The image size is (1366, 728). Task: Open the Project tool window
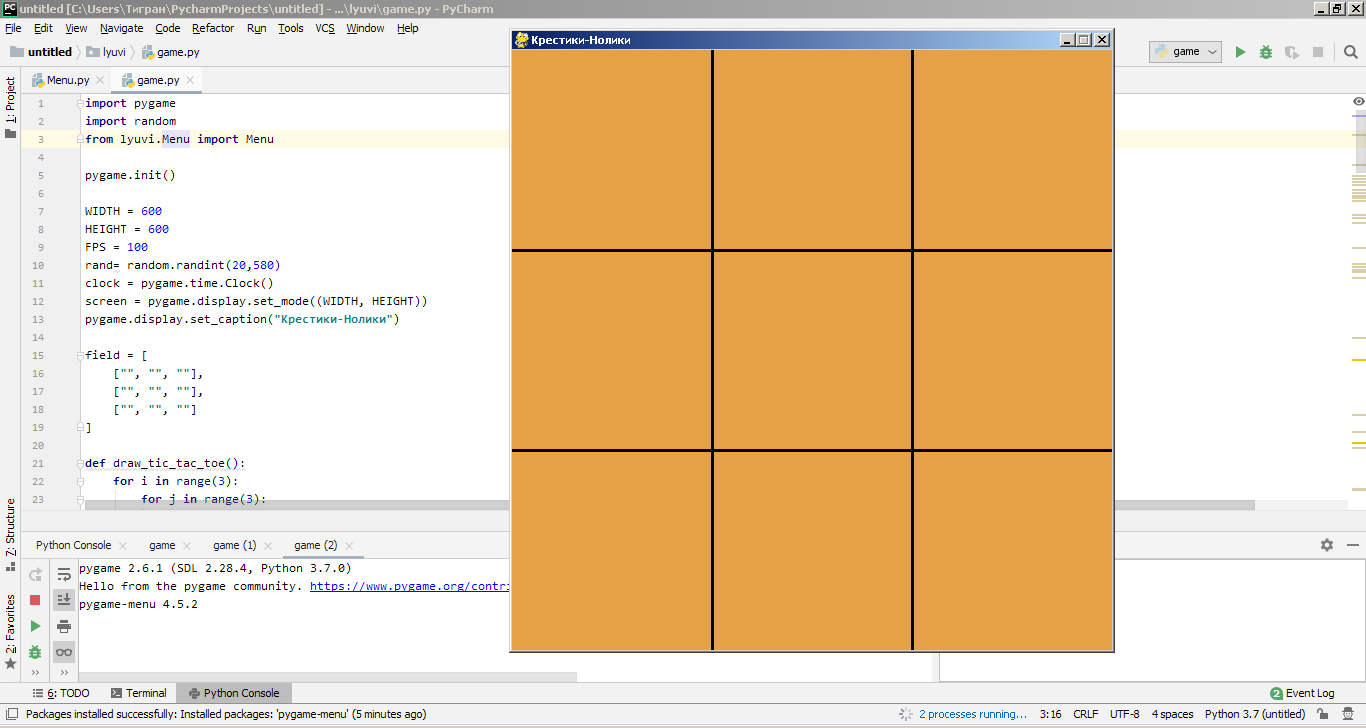(x=10, y=107)
